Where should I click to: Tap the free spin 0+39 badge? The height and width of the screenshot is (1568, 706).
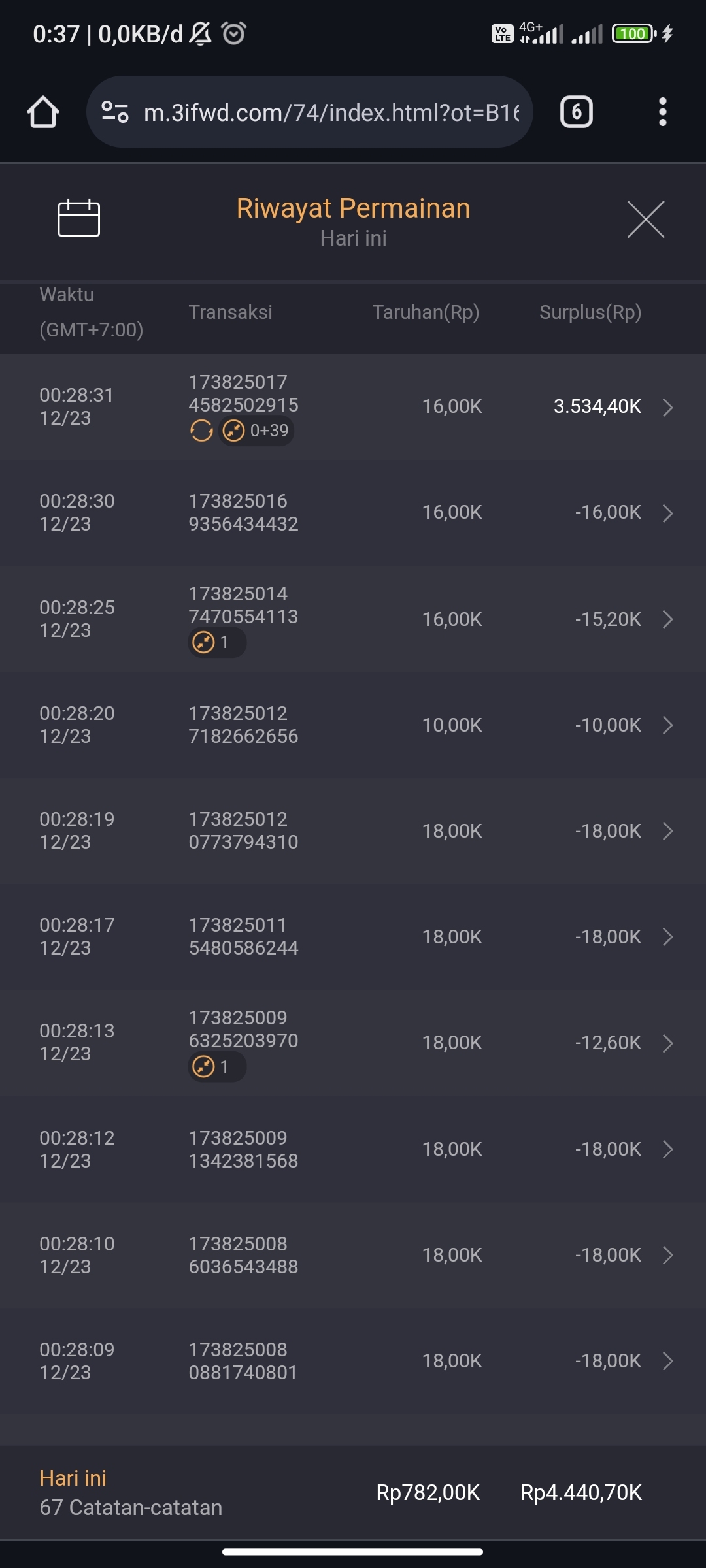(256, 431)
